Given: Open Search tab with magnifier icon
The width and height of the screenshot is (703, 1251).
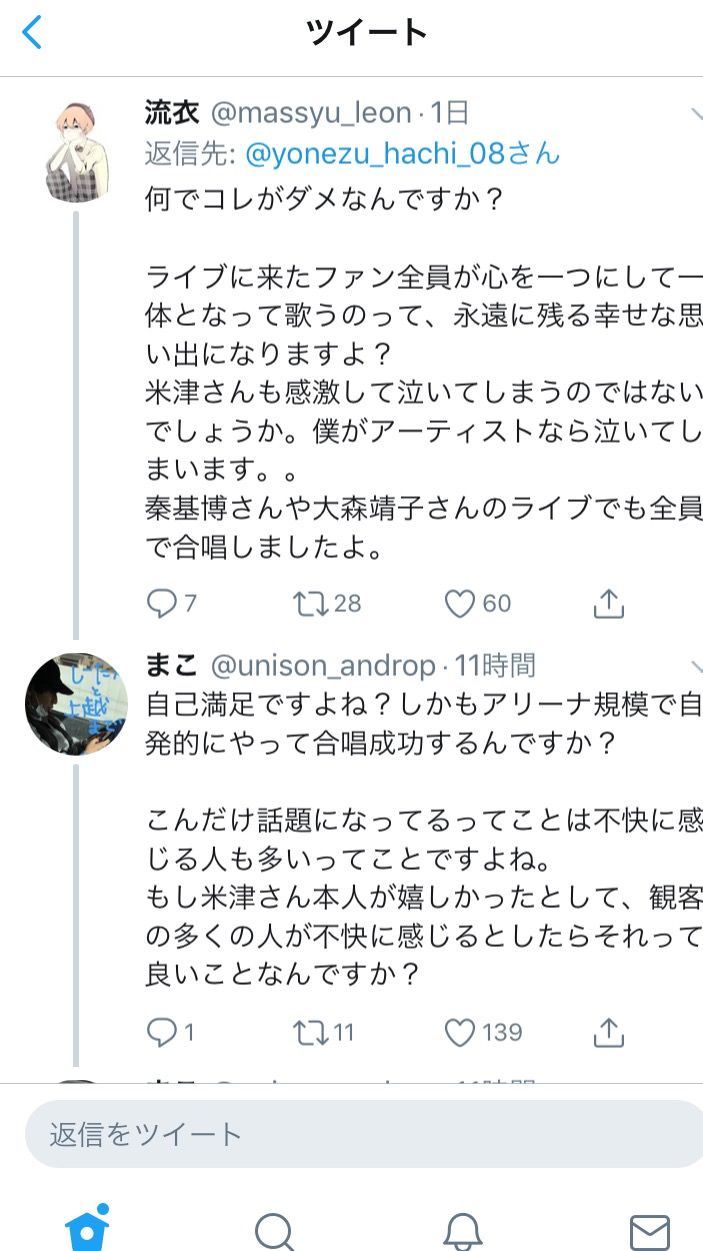Looking at the screenshot, I should click(x=274, y=1232).
